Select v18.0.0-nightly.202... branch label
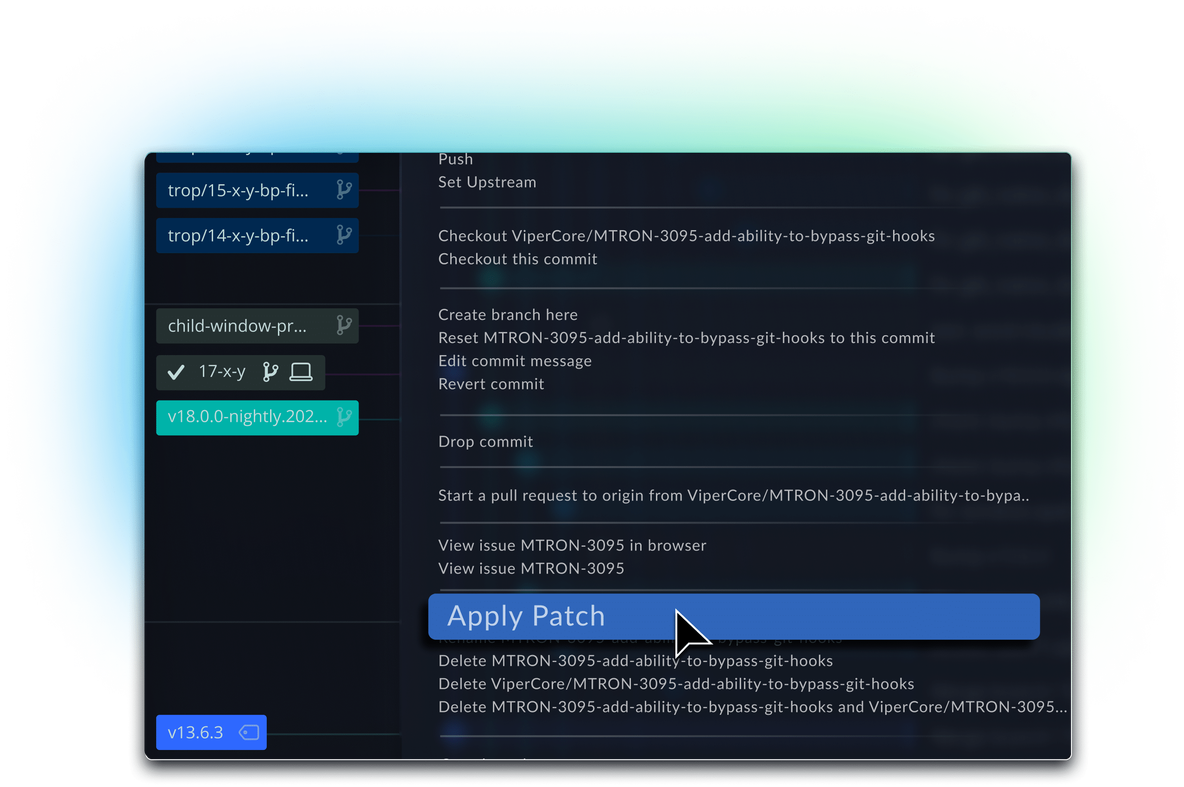Viewport: 1184px width, 787px height. (257, 418)
